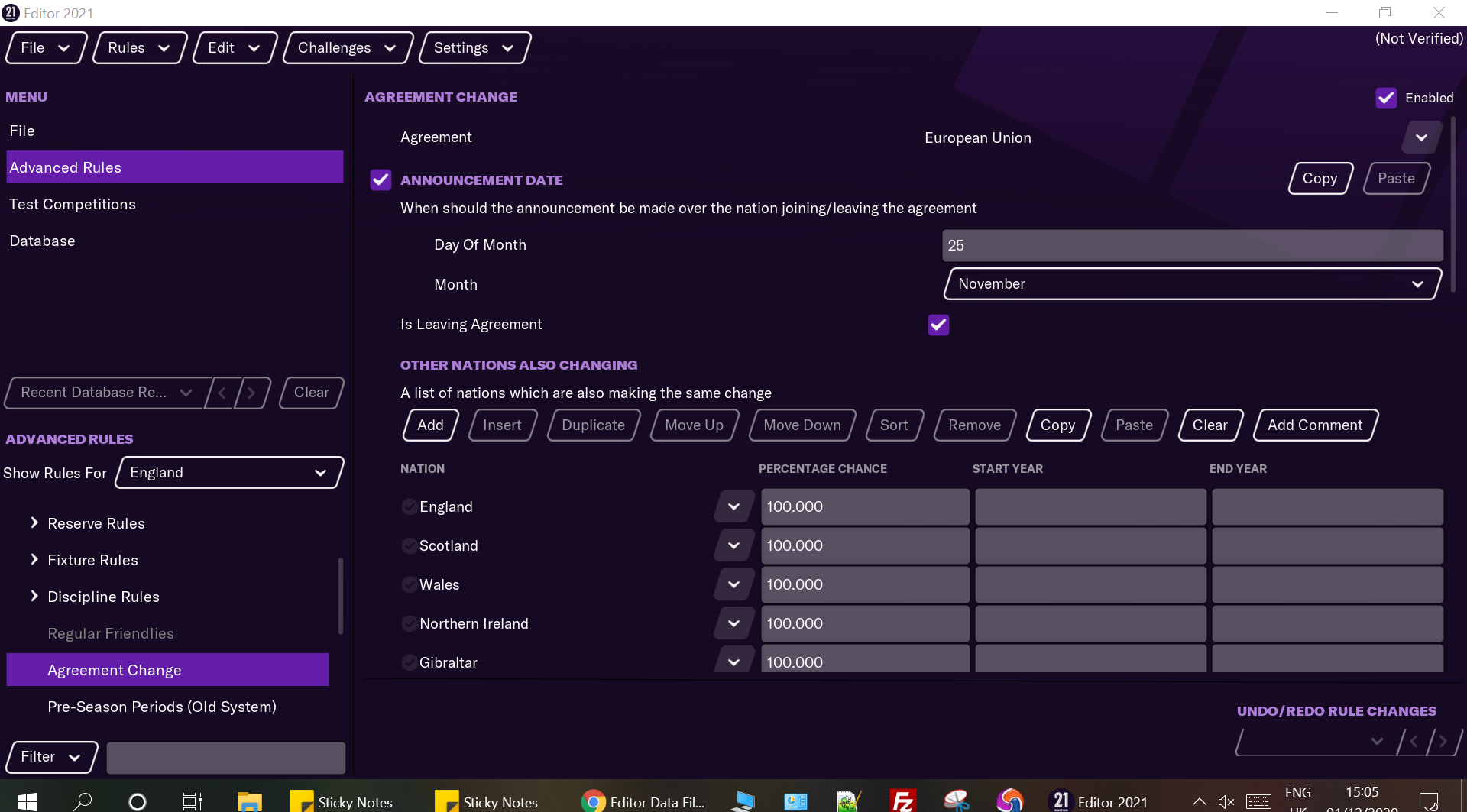Click the previous database record arrow
This screenshot has height=812, width=1467.
coord(222,393)
